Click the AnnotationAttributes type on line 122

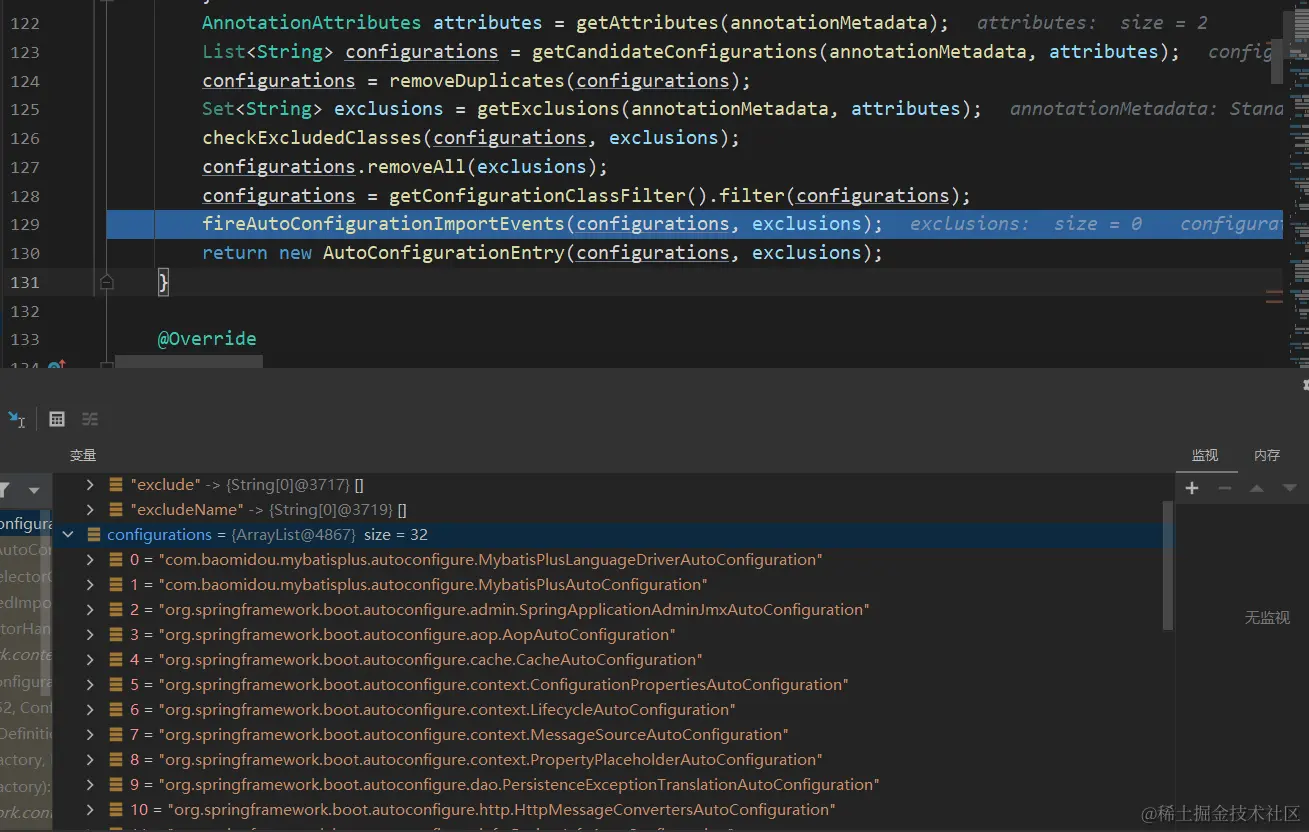click(x=312, y=23)
